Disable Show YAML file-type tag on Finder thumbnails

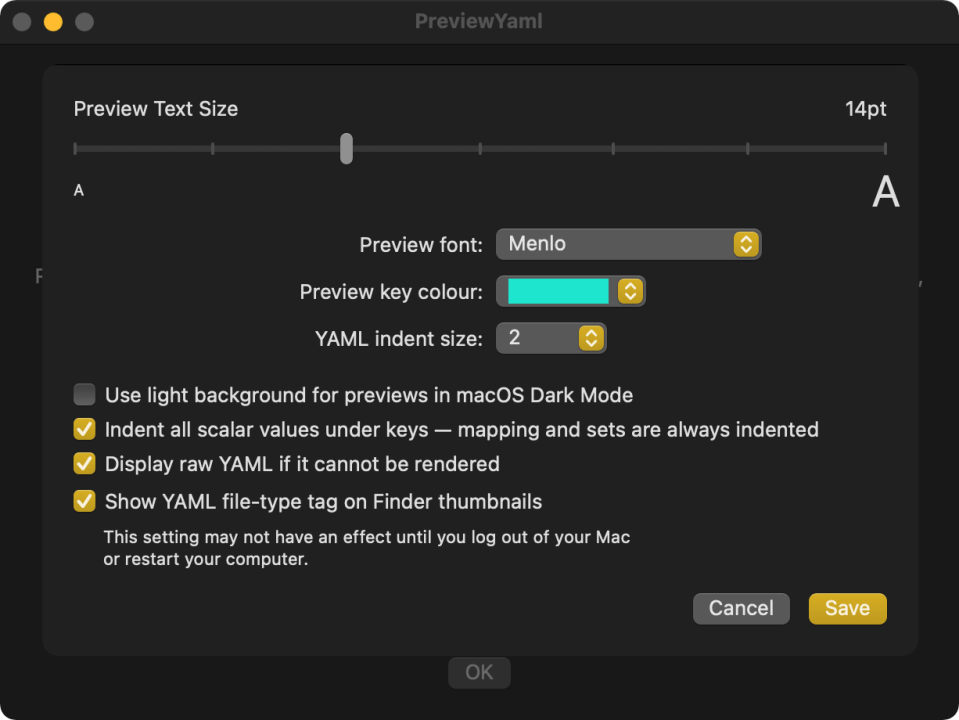coord(85,501)
